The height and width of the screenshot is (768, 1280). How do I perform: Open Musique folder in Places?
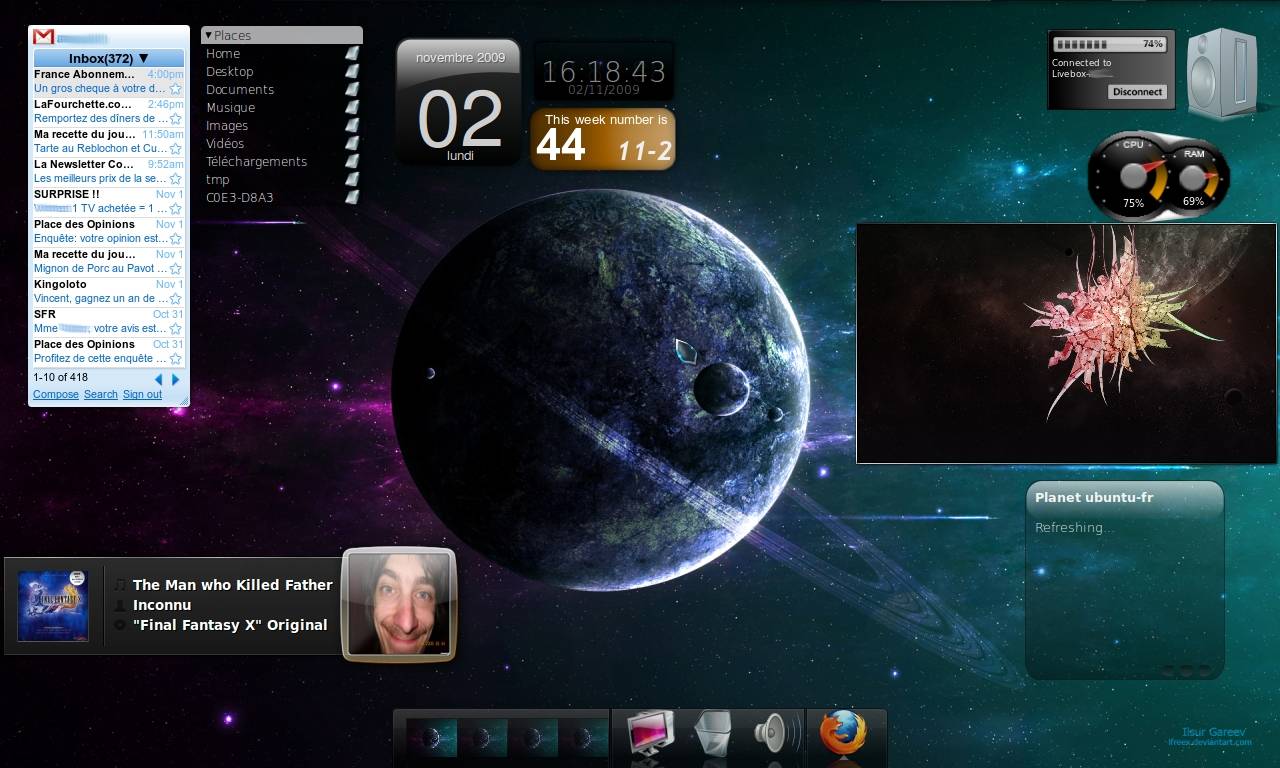pos(231,107)
